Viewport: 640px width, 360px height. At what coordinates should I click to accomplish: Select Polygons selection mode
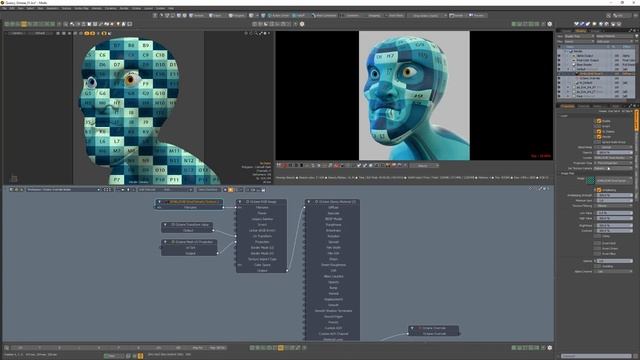(x=236, y=16)
